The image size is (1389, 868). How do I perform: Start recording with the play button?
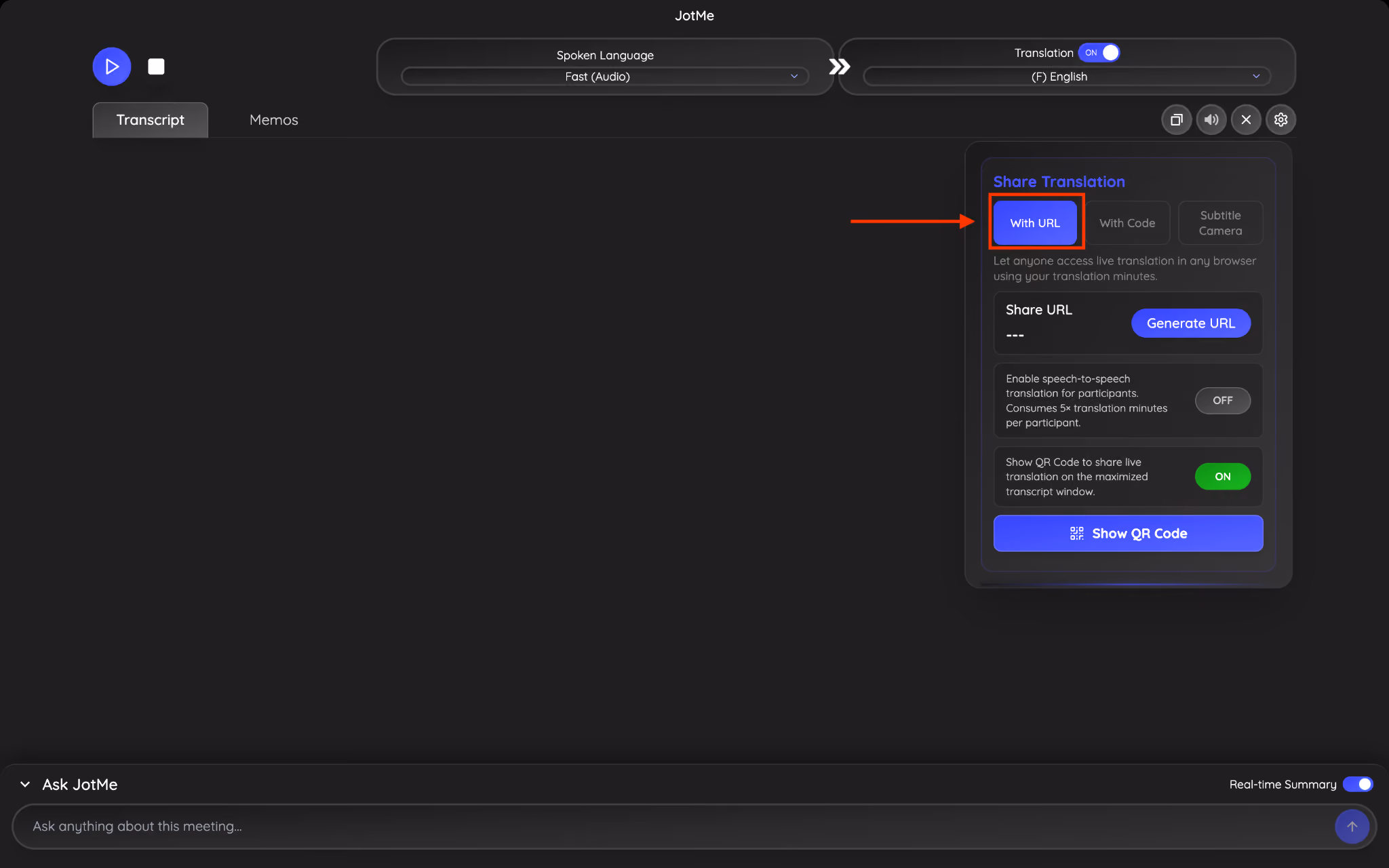(112, 66)
